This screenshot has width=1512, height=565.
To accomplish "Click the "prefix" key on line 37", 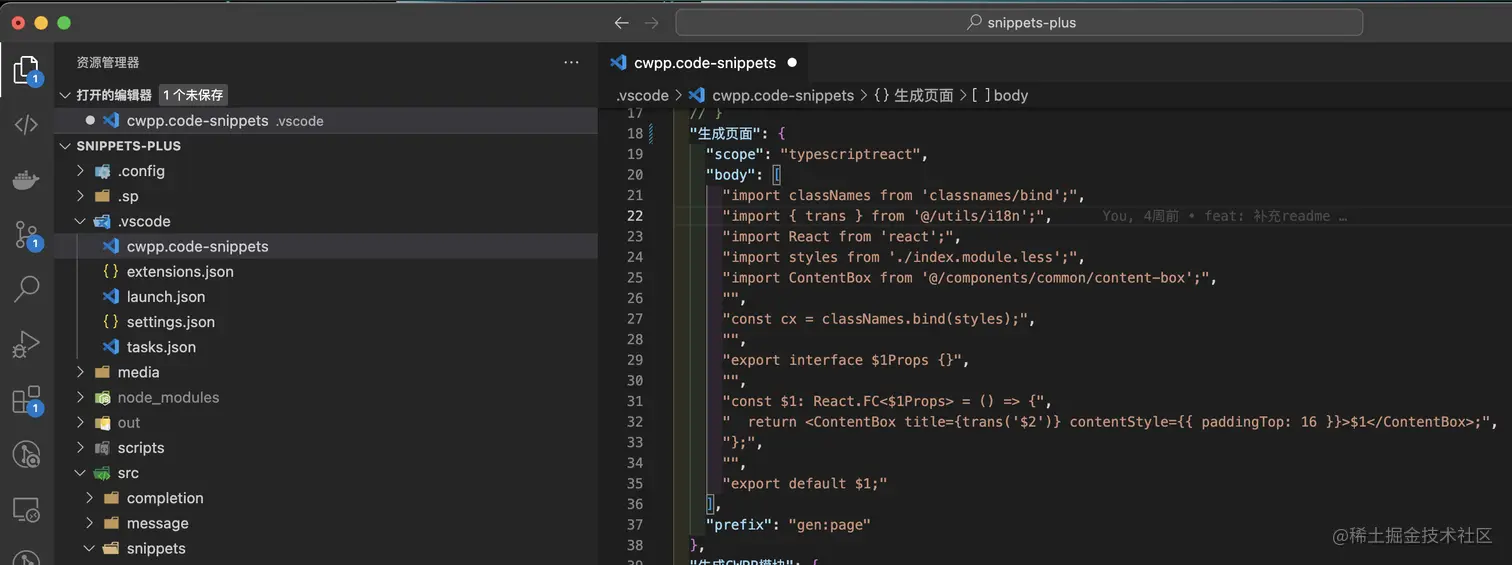I will click(x=738, y=524).
